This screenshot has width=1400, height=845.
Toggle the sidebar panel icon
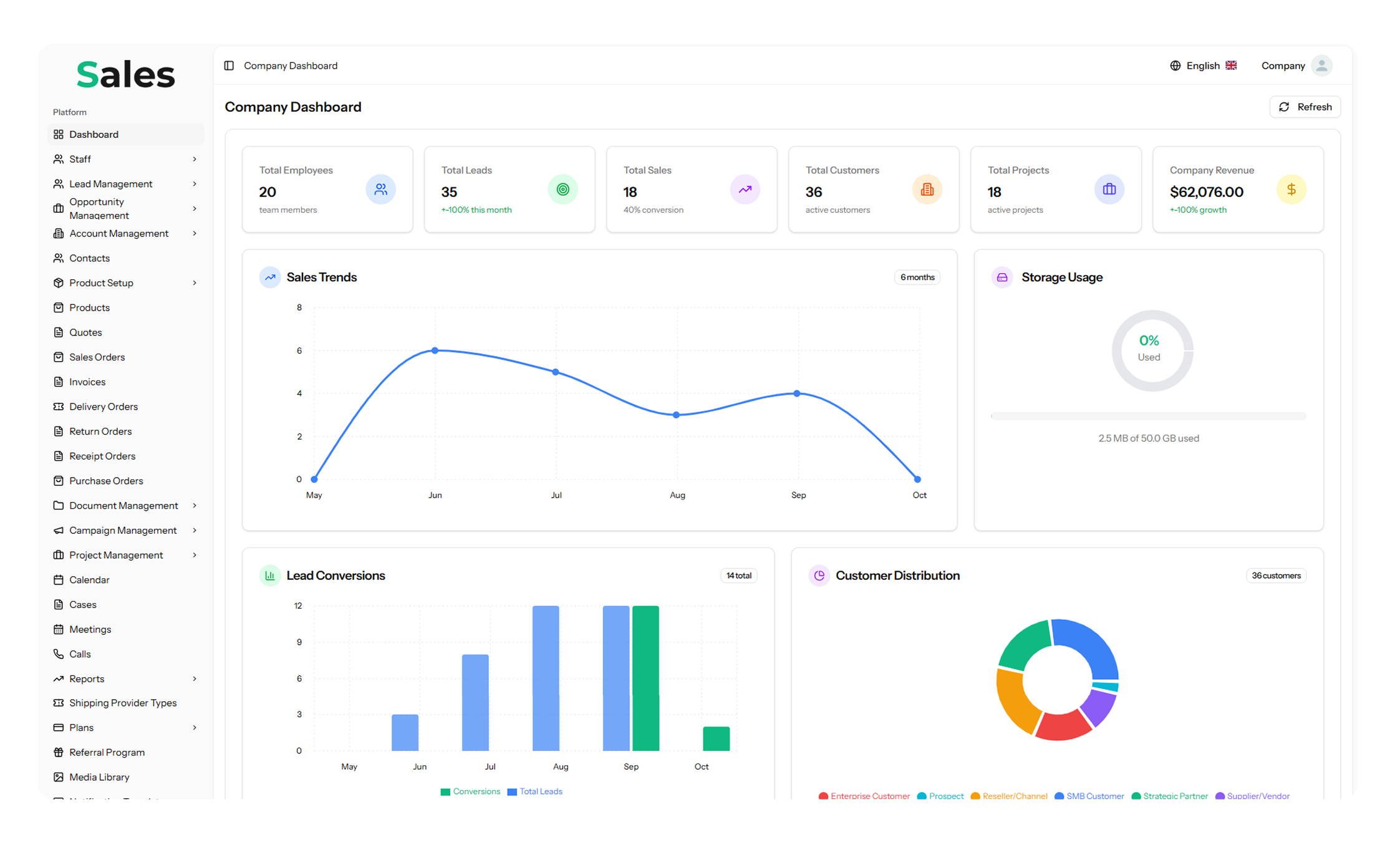(x=229, y=65)
